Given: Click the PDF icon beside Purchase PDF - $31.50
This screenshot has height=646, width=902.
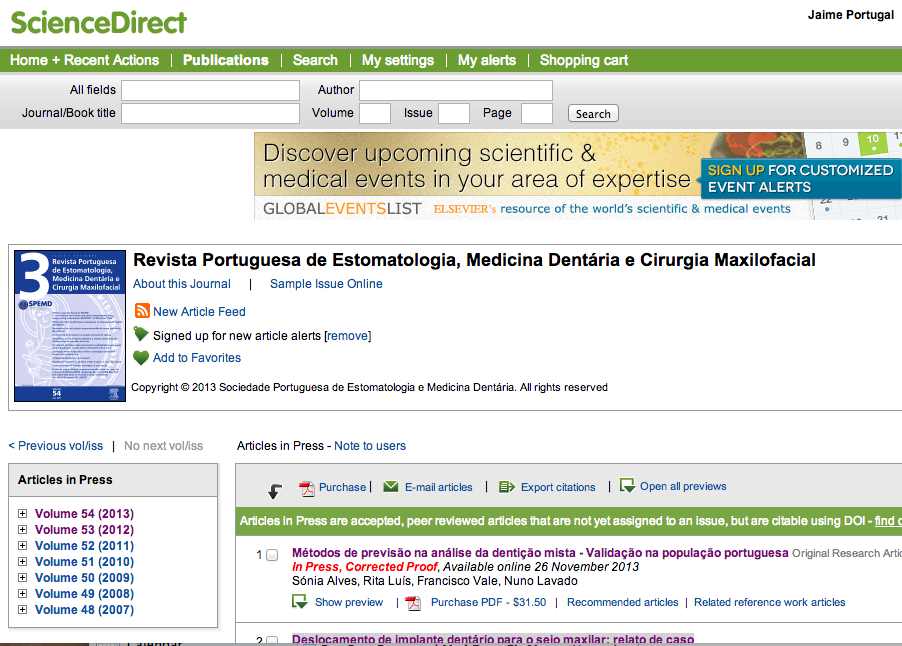Looking at the screenshot, I should pos(413,603).
